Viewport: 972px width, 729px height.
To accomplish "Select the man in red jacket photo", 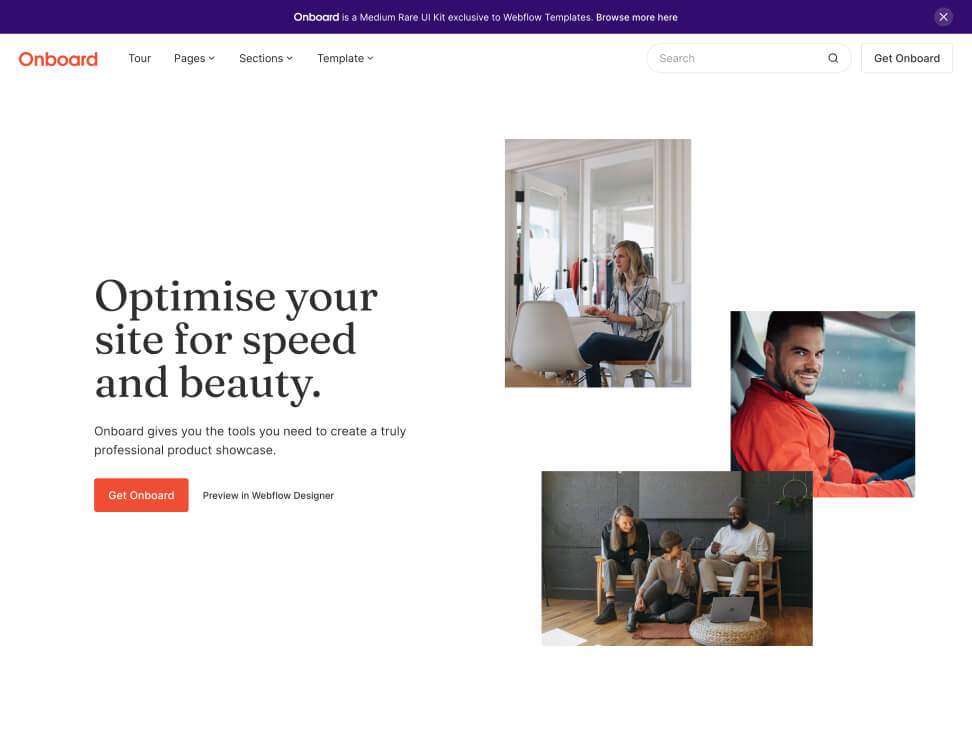I will (823, 404).
